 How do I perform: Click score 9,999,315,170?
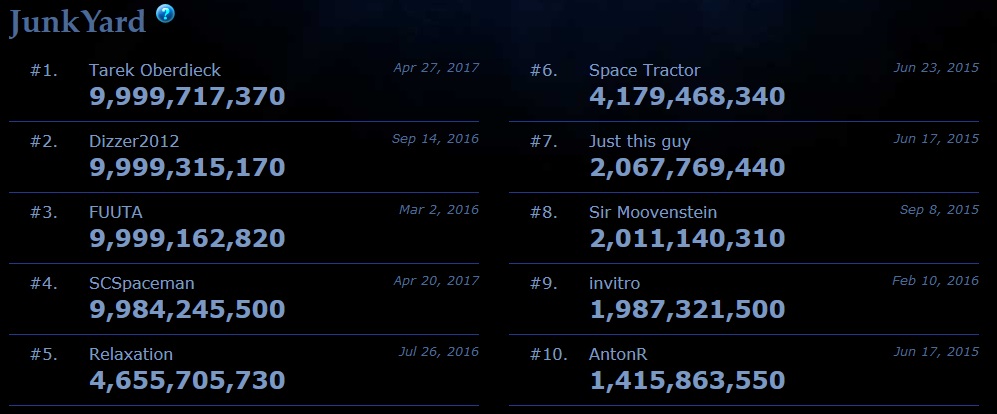coord(187,168)
